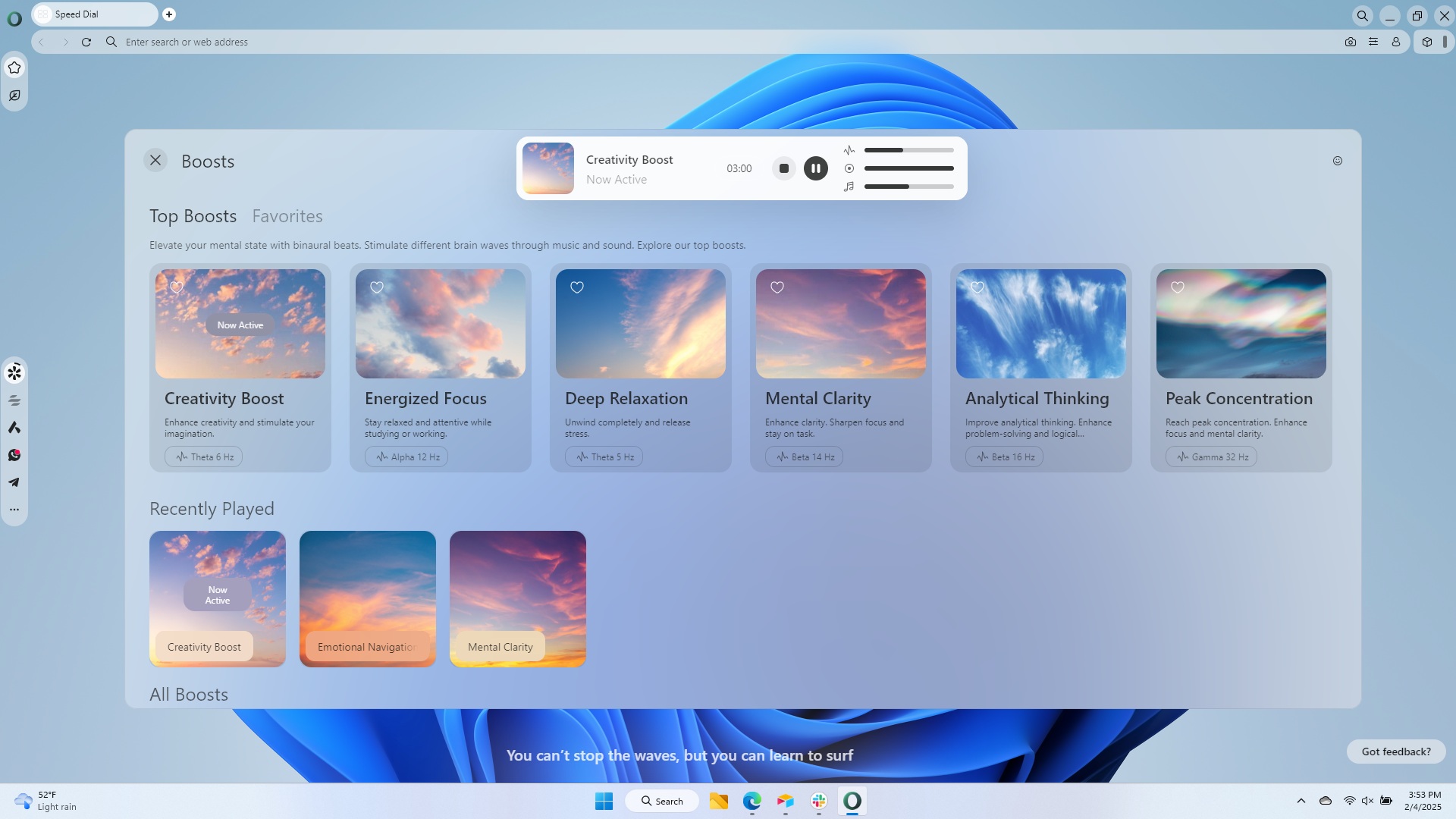
Task: Click the Creativity Boost player thumbnail
Action: click(x=548, y=168)
